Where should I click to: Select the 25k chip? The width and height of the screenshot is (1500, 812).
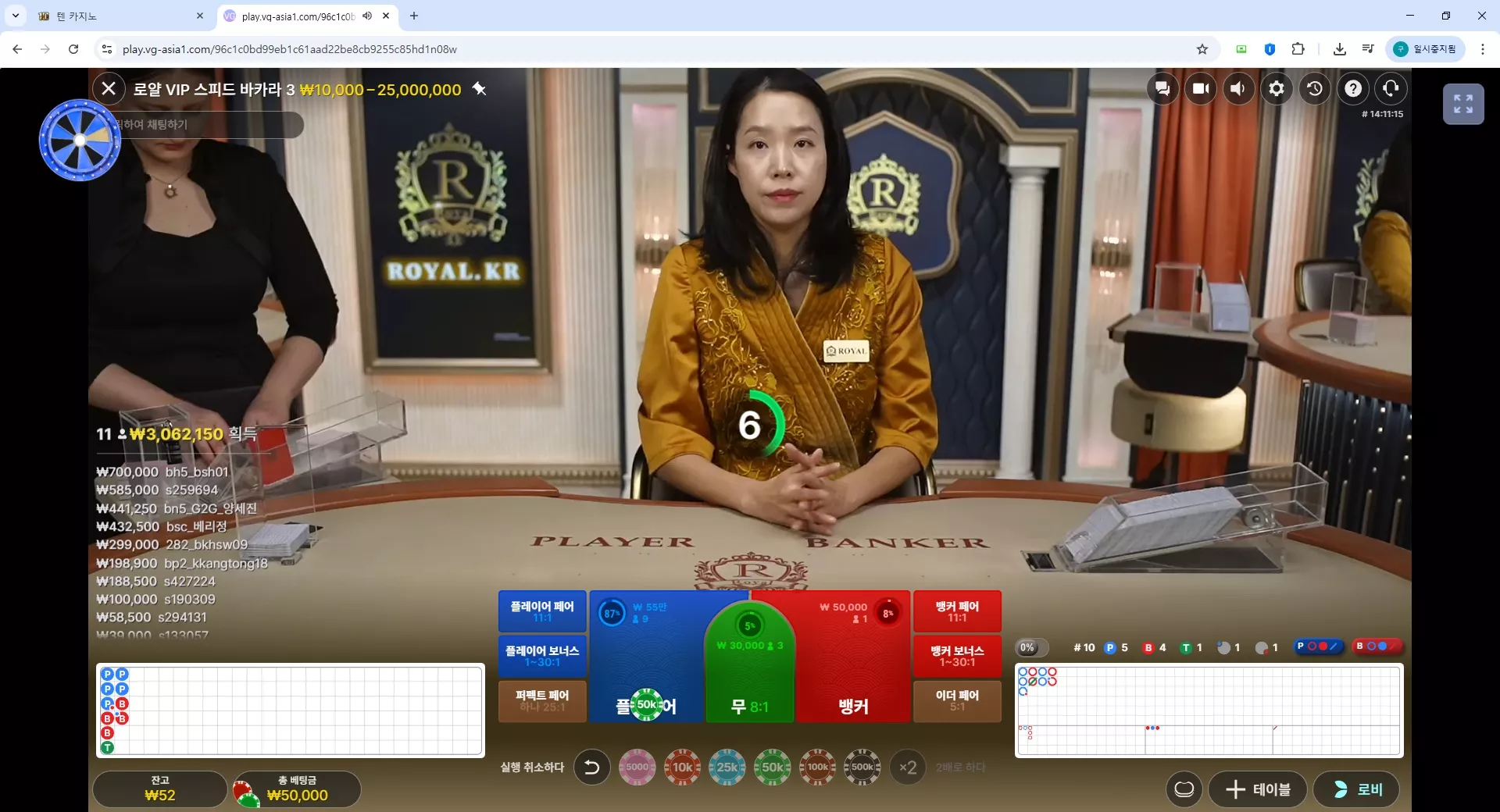[x=727, y=767]
